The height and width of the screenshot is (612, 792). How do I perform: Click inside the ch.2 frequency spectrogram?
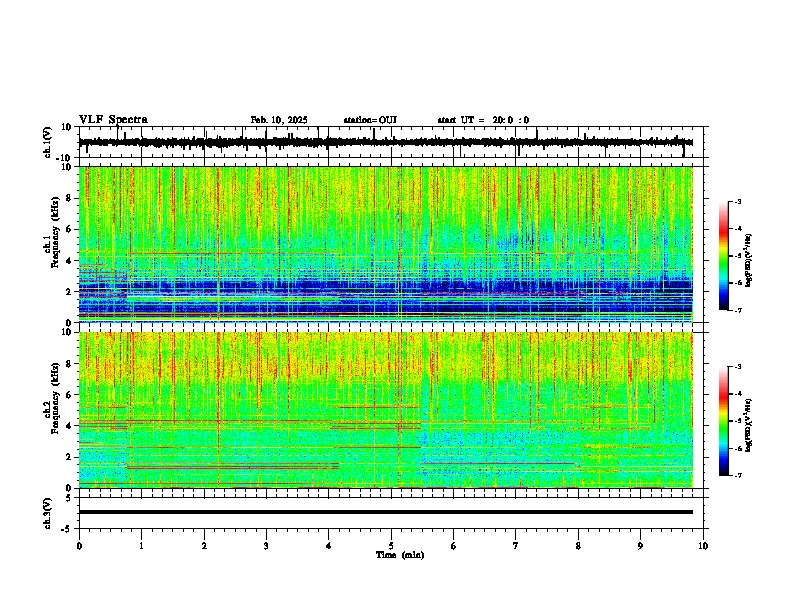tap(386, 410)
